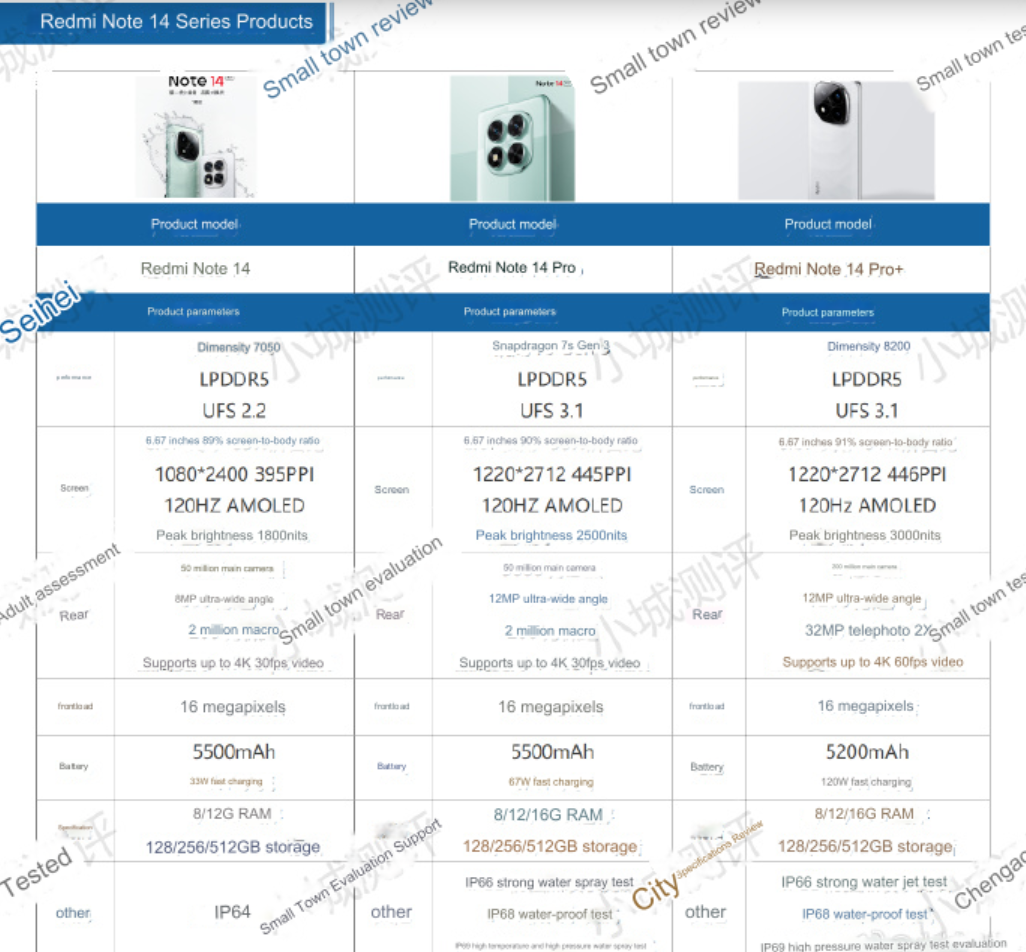The image size is (1026, 952).
Task: Select the '1220*2712 445PPI' resolution text
Action: [x=552, y=474]
